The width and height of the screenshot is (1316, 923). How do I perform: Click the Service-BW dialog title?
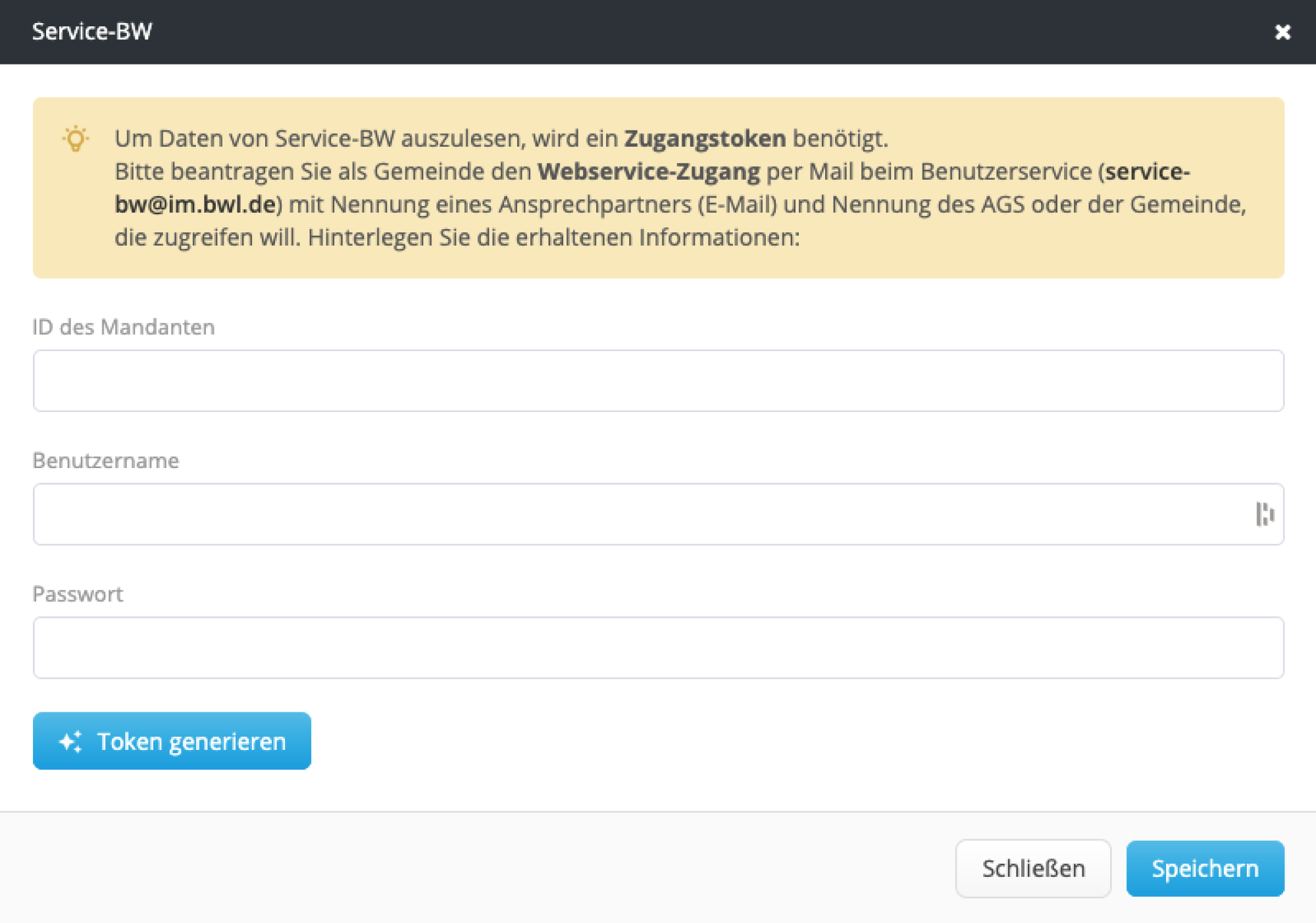pos(91,31)
